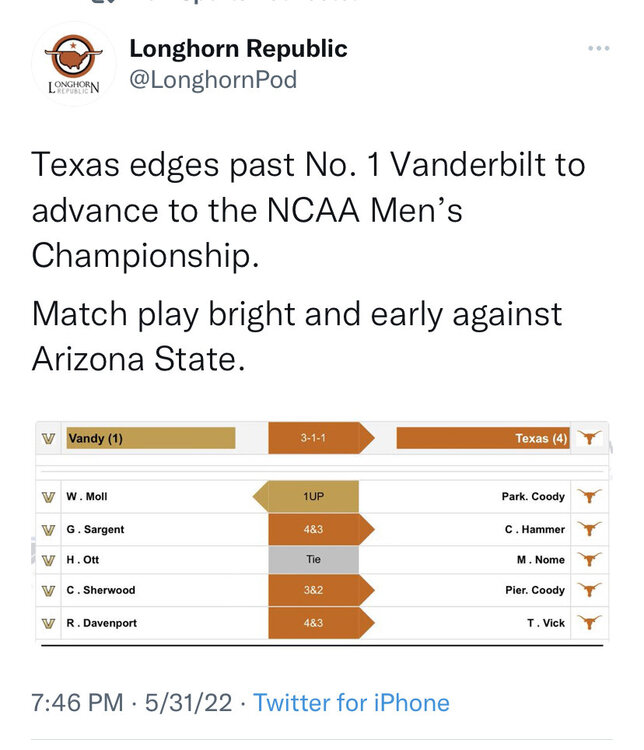Open the tweet's three-dot more menu
Viewport: 644px width, 750px height.
point(598,48)
